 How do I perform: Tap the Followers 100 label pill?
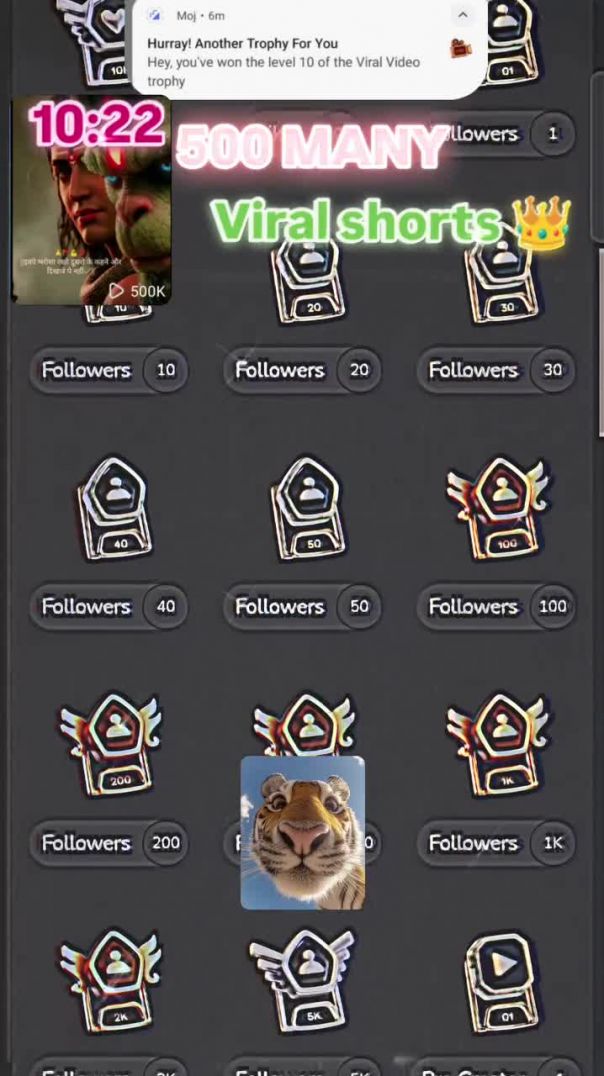tap(496, 606)
